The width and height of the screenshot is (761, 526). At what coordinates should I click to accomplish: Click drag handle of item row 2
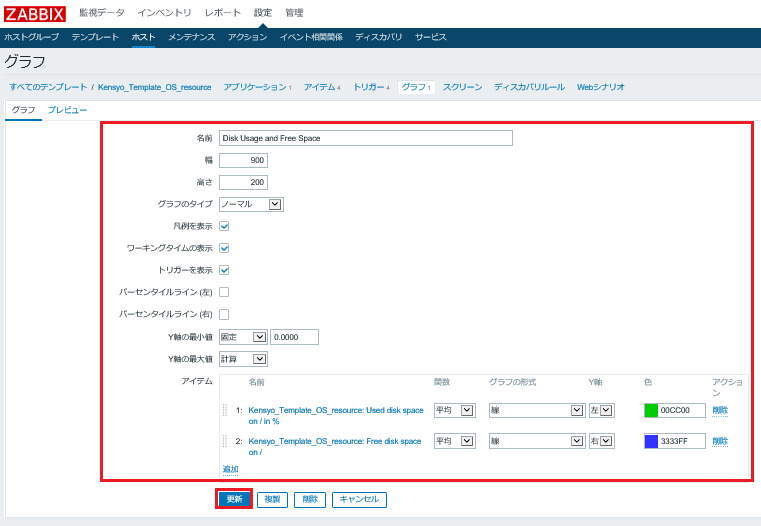pyautogui.click(x=224, y=441)
